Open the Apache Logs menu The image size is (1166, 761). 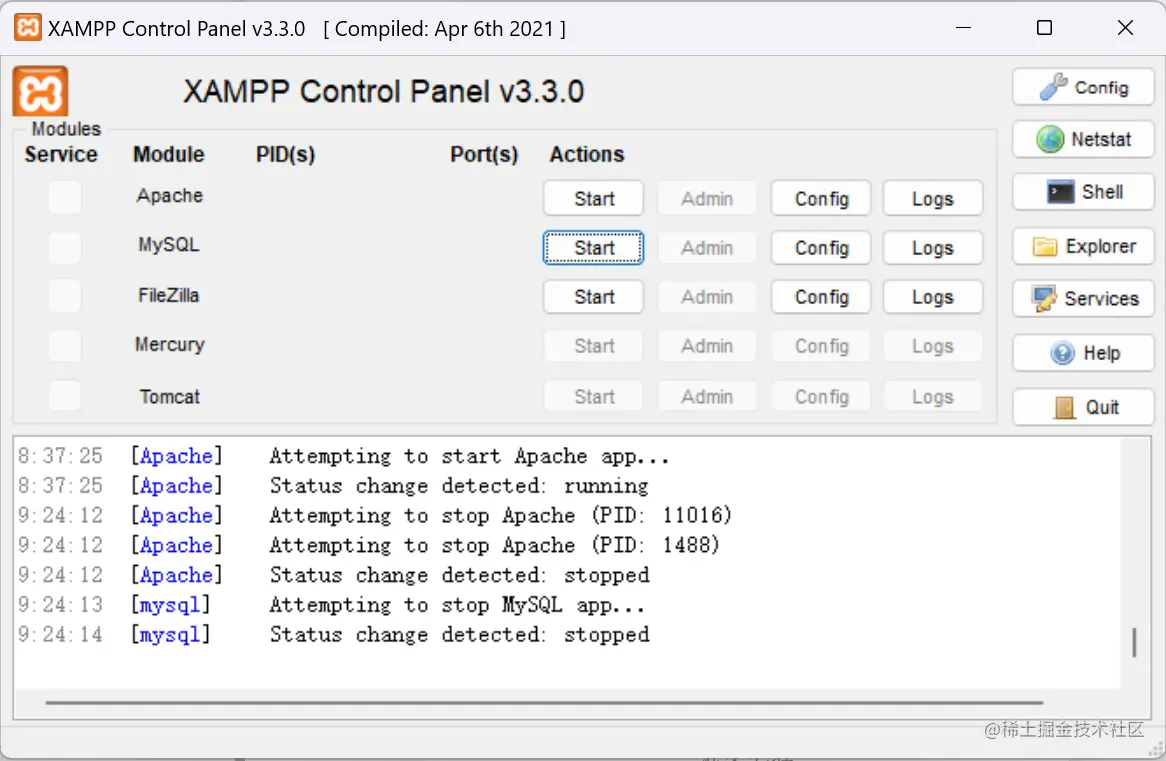933,199
